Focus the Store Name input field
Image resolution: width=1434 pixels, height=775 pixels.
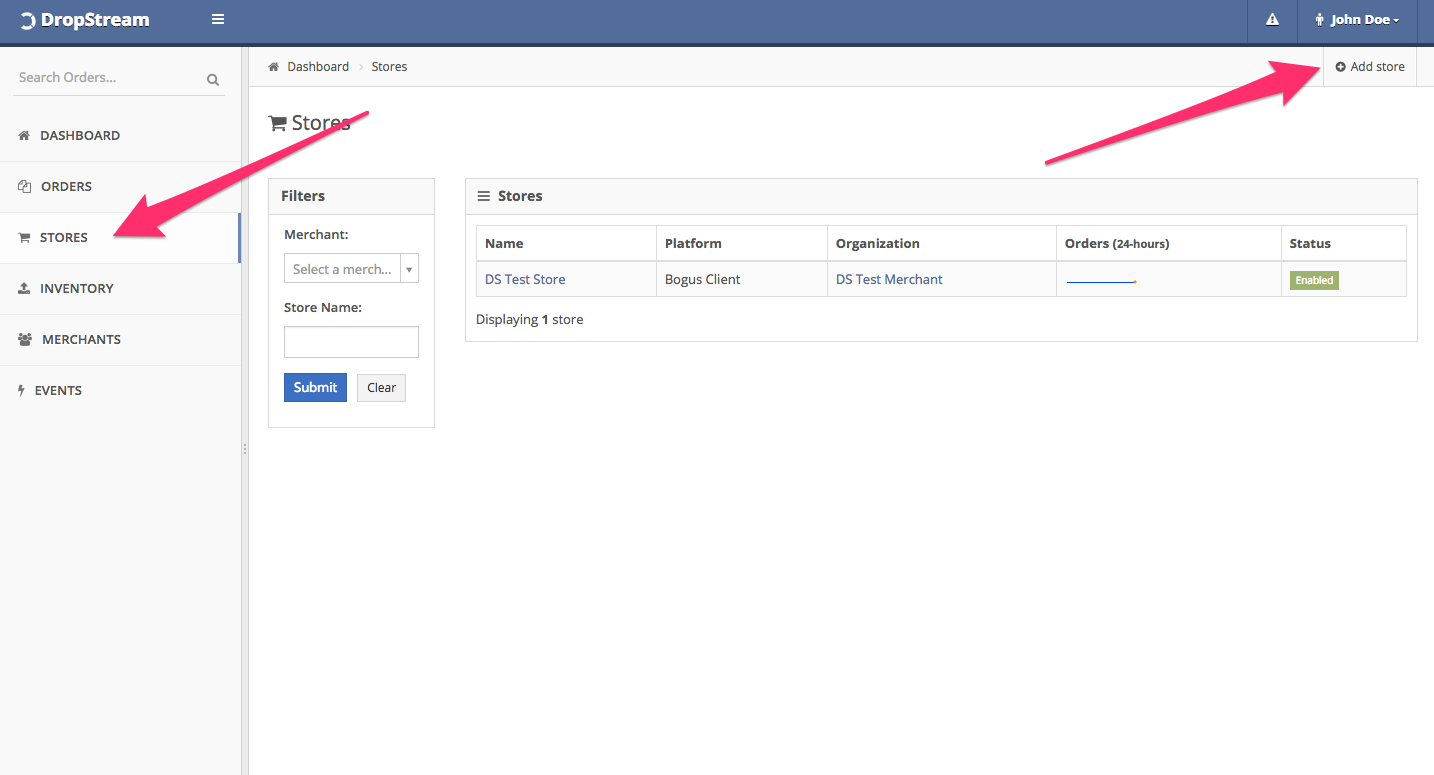tap(351, 342)
